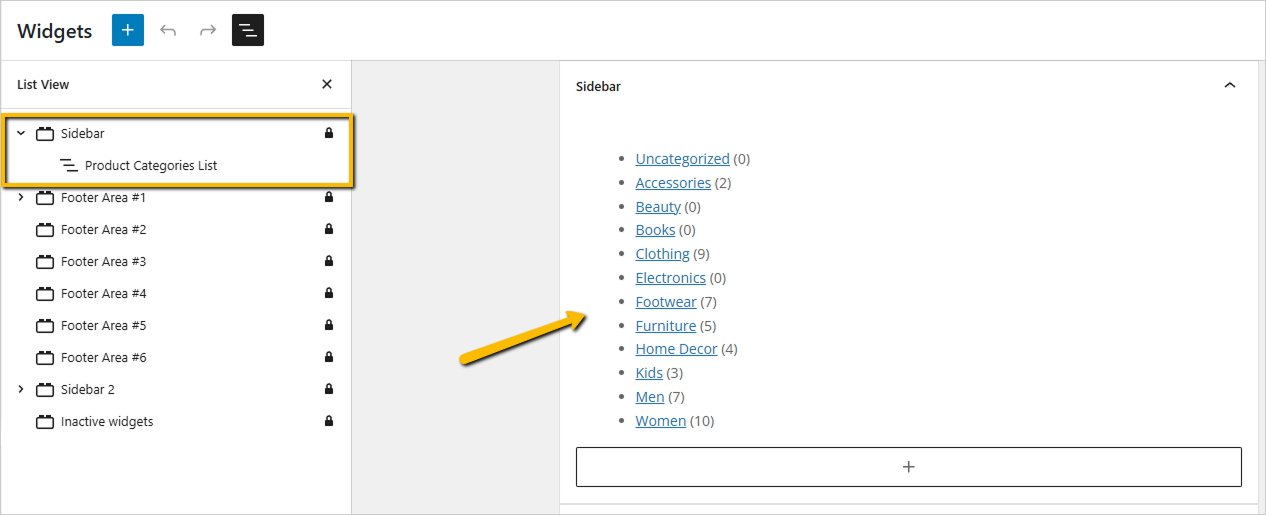Open the Clothing category link
1266x515 pixels.
[662, 254]
